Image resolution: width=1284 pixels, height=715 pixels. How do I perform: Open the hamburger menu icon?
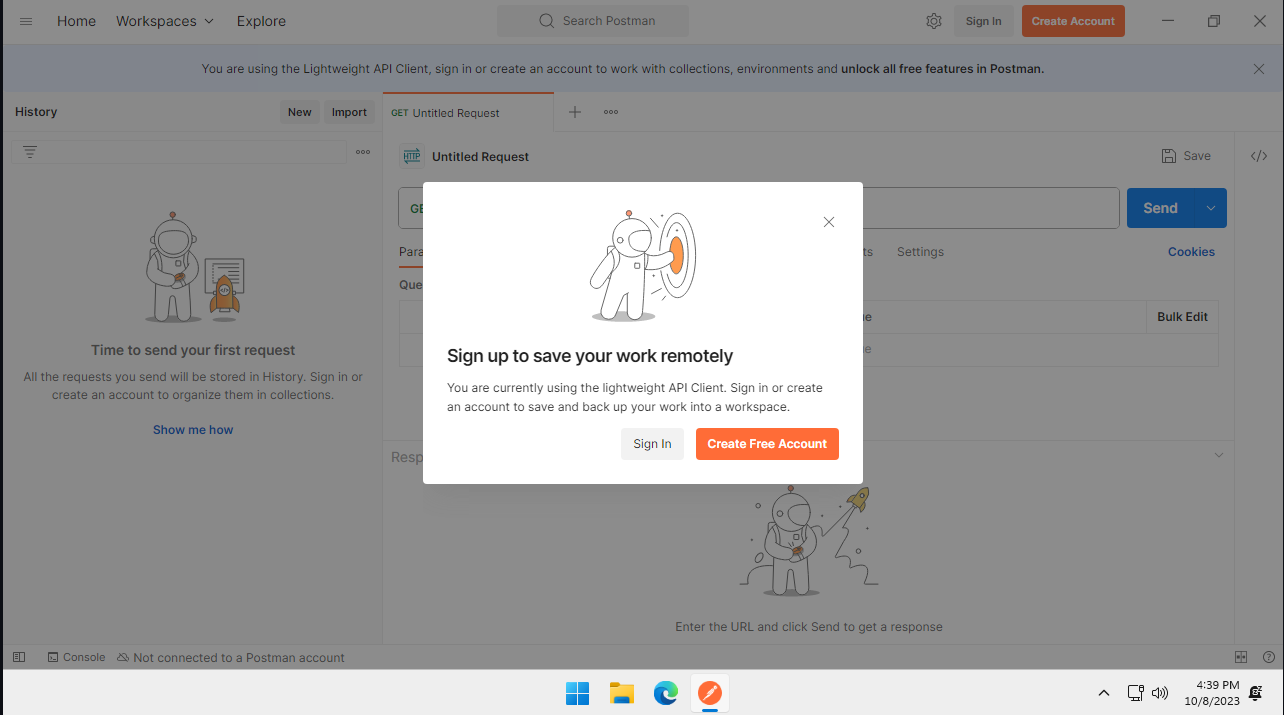26,21
